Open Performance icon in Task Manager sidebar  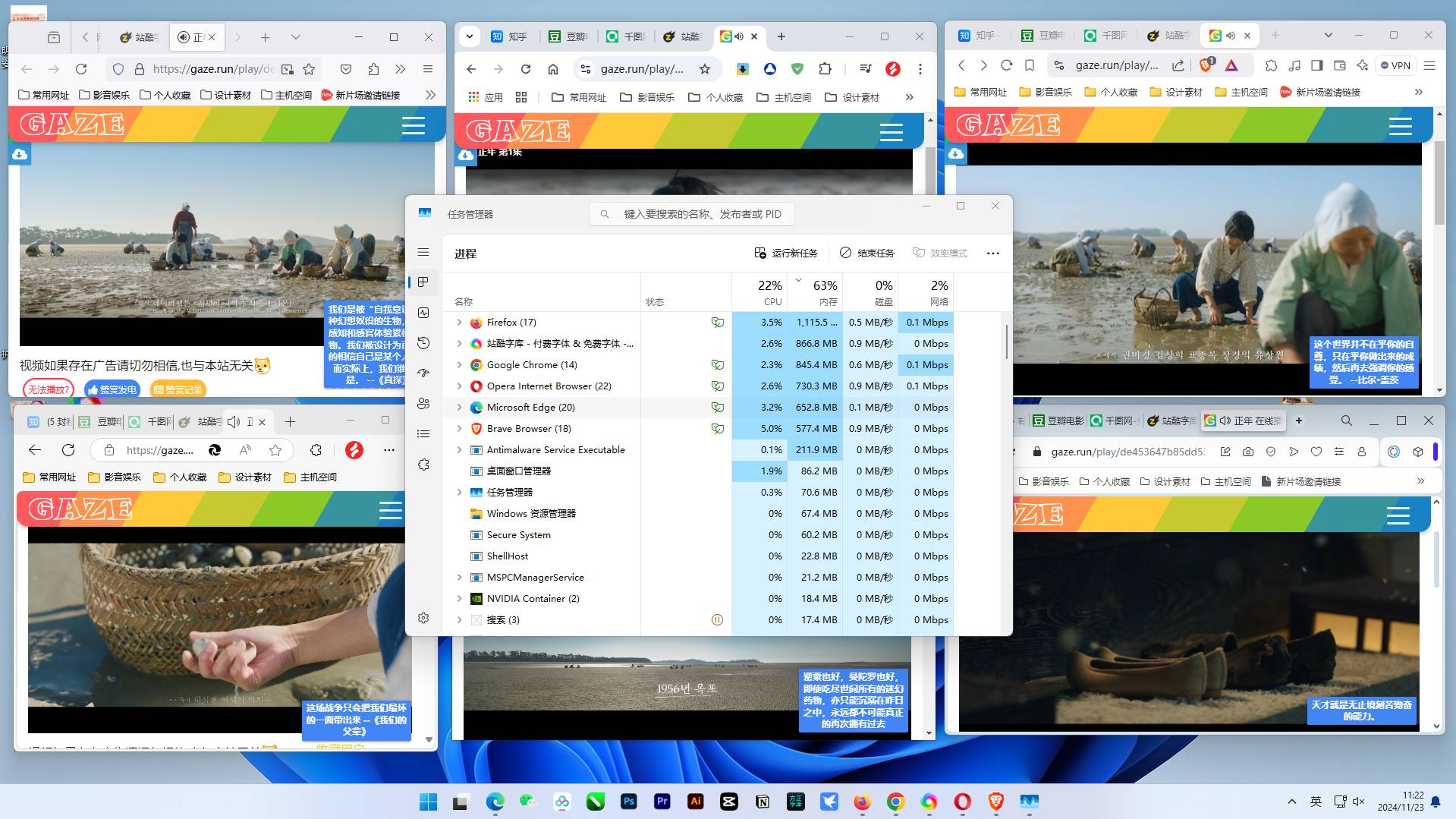[423, 313]
